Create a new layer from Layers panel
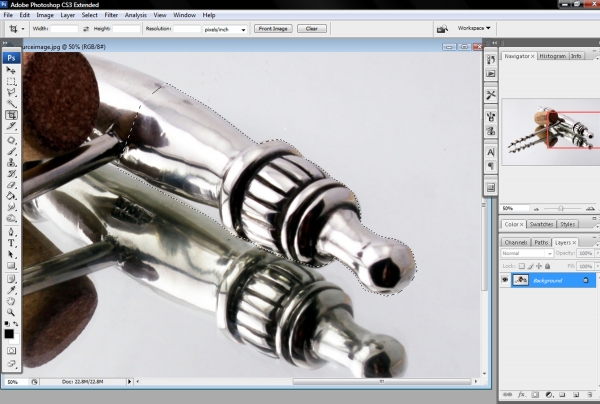Screen dimensions: 600x404 (576, 394)
